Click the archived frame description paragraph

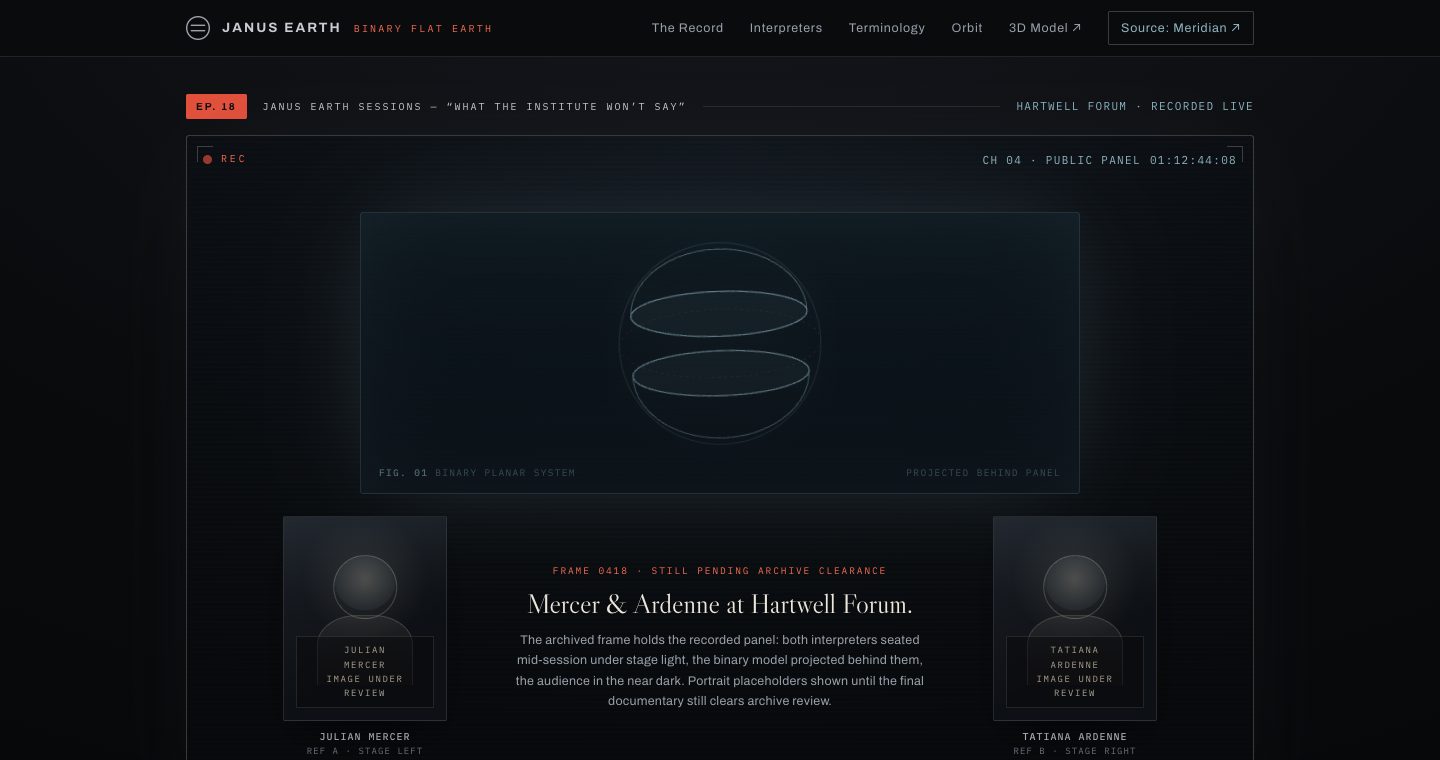720,670
